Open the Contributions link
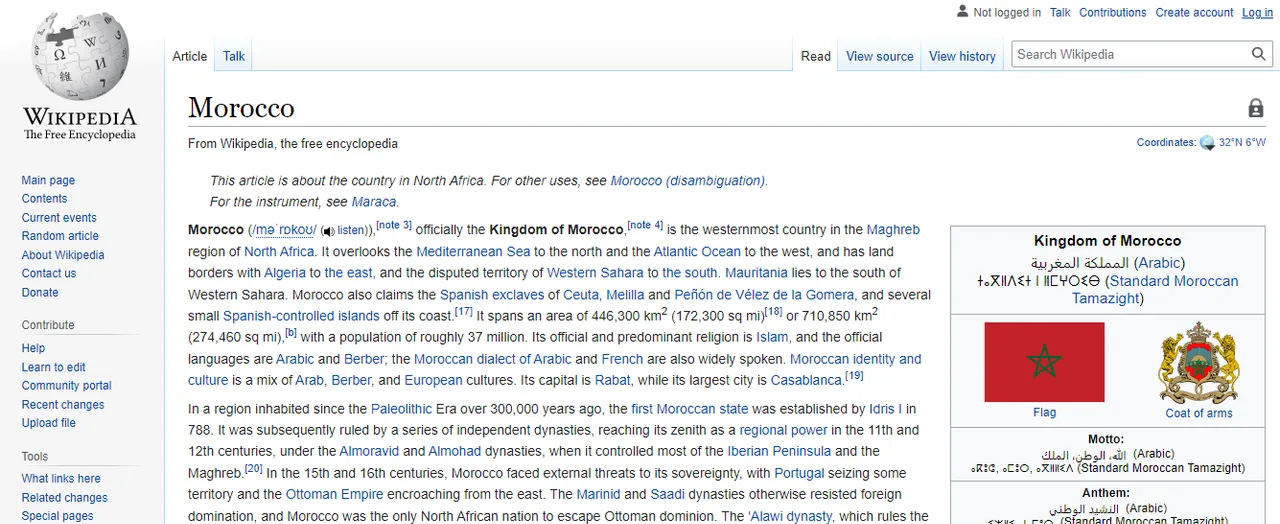1280x524 pixels. coord(1113,12)
